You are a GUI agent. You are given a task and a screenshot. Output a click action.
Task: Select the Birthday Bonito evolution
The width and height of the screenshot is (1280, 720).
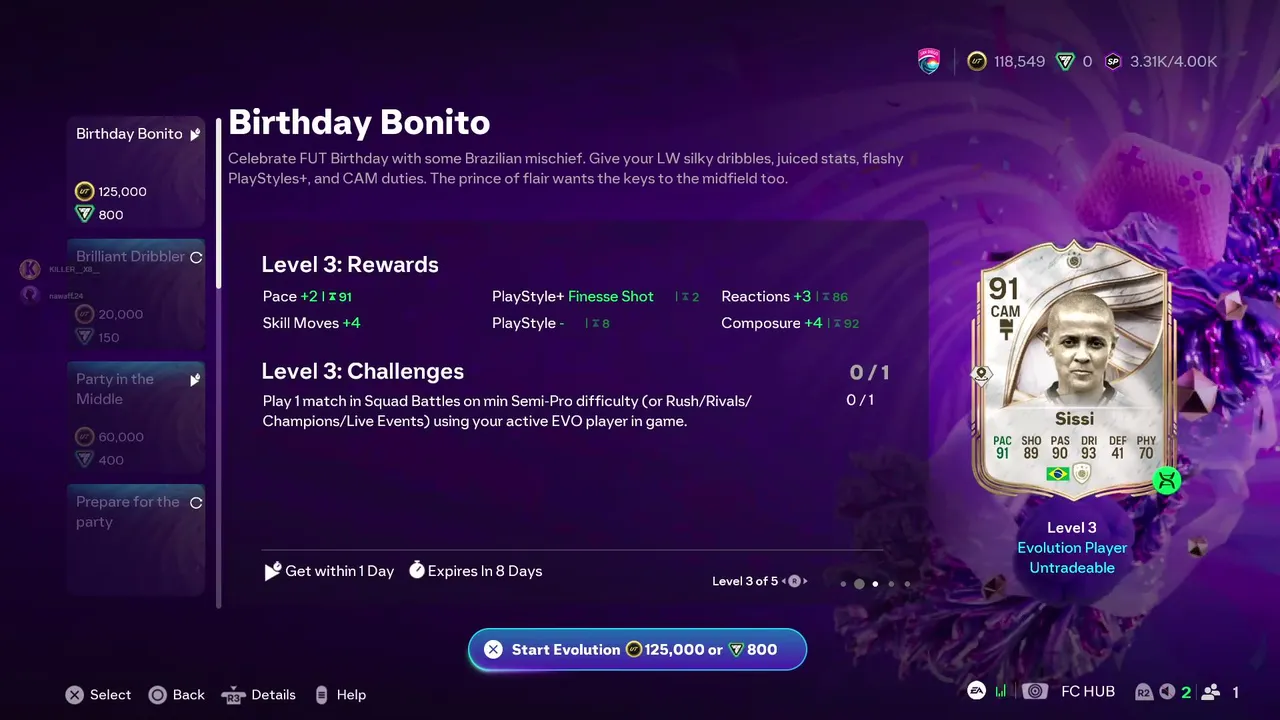pos(136,172)
